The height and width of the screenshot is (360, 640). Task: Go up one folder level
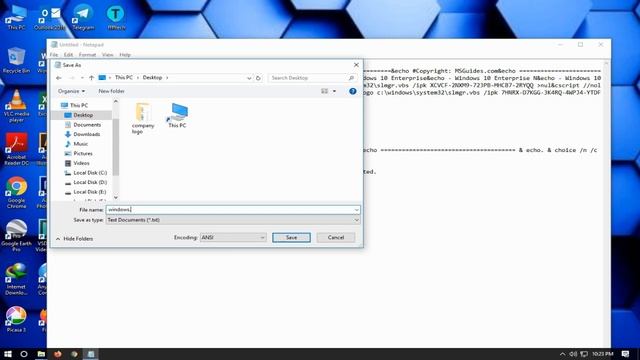click(x=91, y=78)
